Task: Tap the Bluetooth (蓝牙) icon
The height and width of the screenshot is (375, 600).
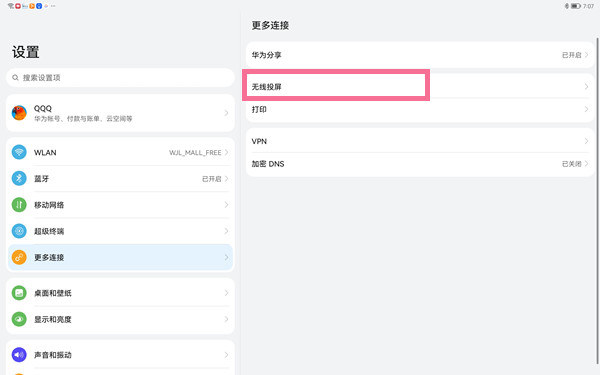Action: point(19,178)
